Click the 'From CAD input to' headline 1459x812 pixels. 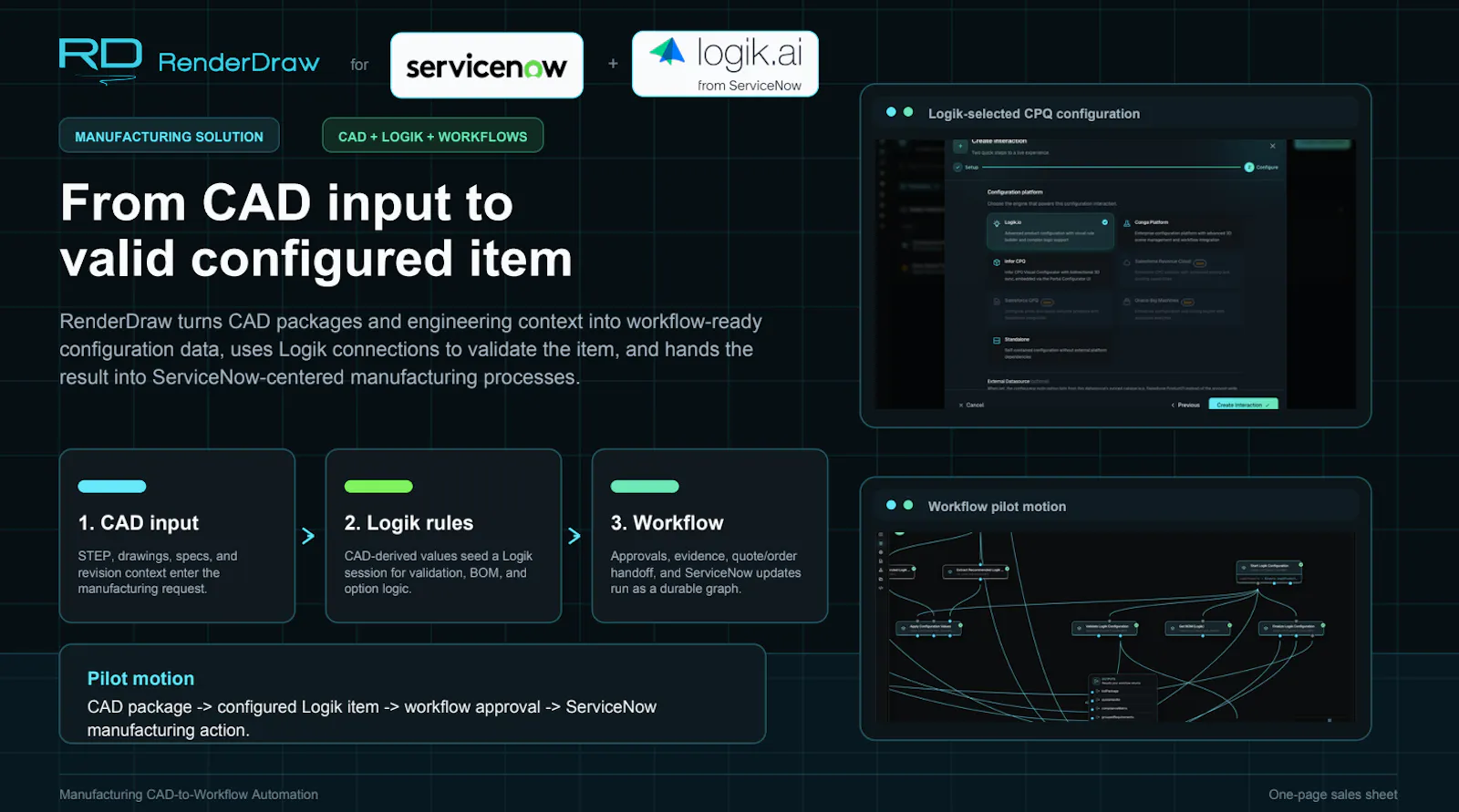coord(287,202)
